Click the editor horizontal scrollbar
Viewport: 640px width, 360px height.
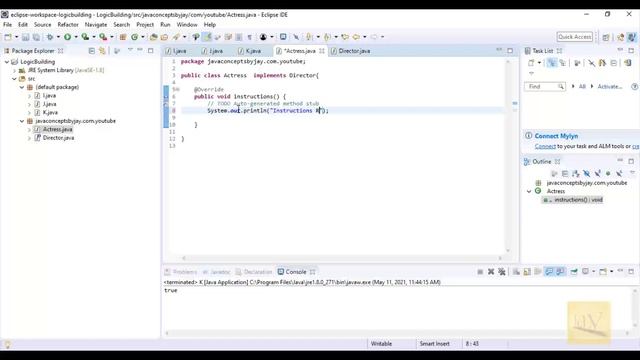pyautogui.click(x=342, y=258)
